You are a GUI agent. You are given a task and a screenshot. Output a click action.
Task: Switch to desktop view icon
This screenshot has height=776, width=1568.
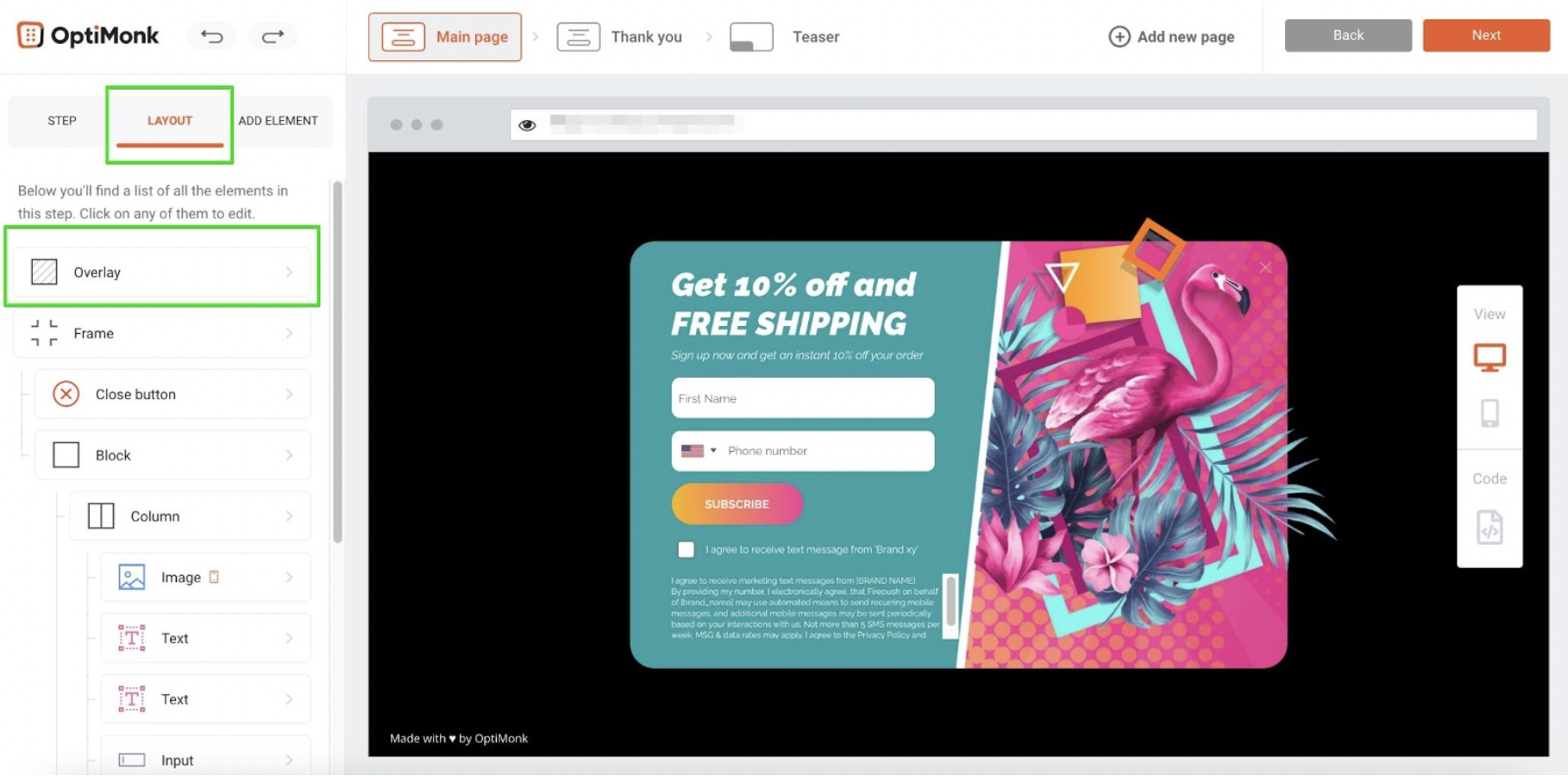pyautogui.click(x=1490, y=357)
